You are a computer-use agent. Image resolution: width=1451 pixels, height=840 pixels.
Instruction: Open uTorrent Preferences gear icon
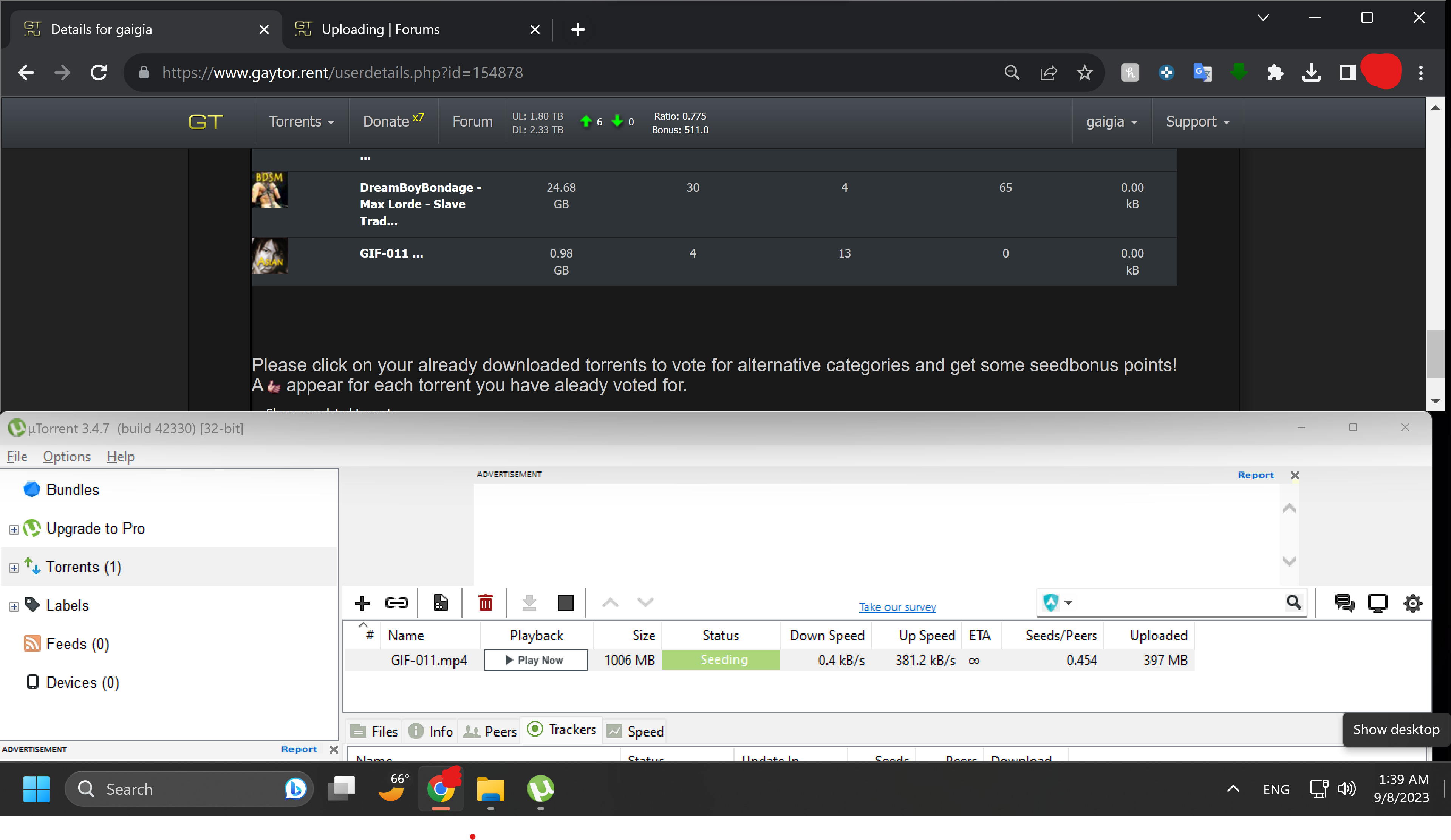click(x=1412, y=603)
